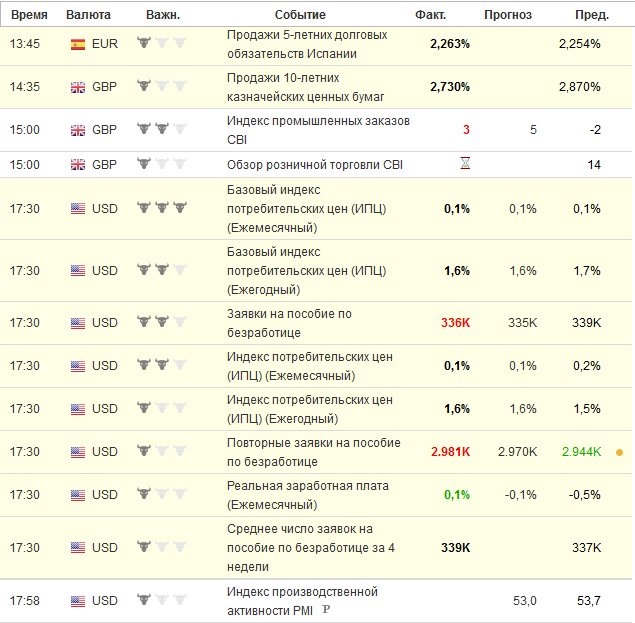
Task: Open the Индекс промышленных заказов CBI event
Action: point(318,130)
